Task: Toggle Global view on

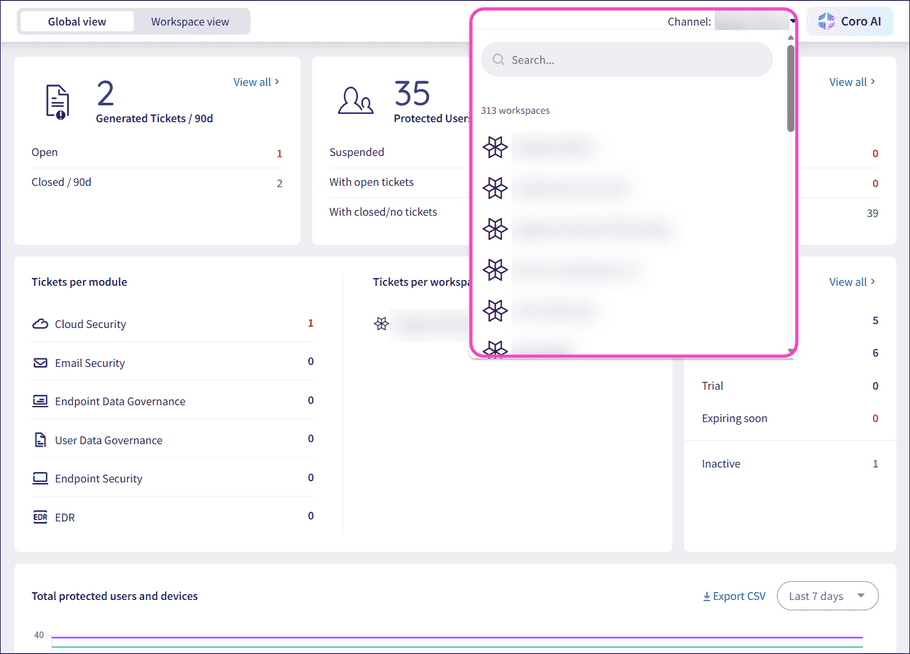Action: pos(76,20)
